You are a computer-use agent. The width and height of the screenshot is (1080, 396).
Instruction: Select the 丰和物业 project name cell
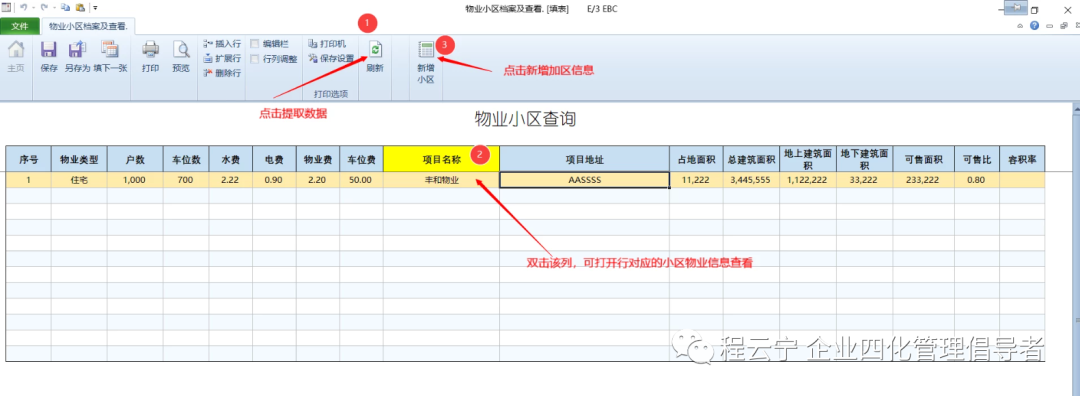coord(442,180)
